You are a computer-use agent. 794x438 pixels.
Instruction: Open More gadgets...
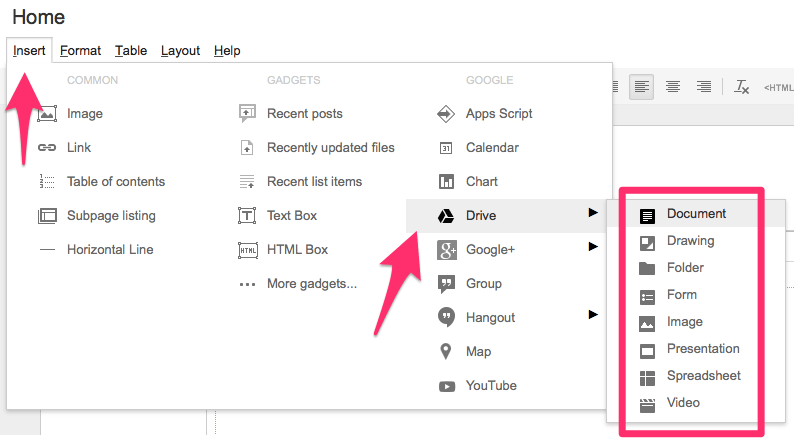click(311, 284)
